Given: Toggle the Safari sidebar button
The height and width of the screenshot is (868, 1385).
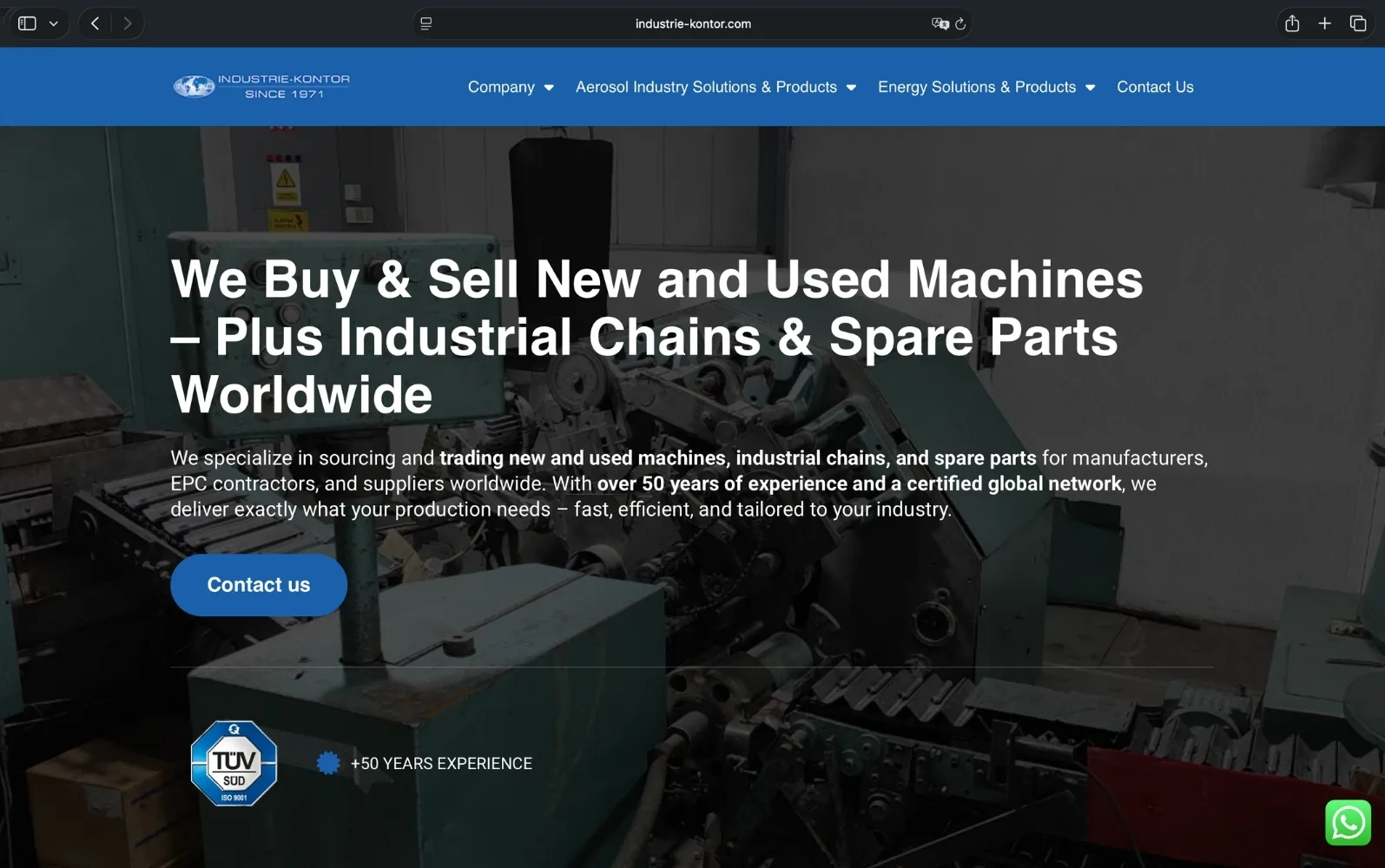Looking at the screenshot, I should click(x=27, y=23).
